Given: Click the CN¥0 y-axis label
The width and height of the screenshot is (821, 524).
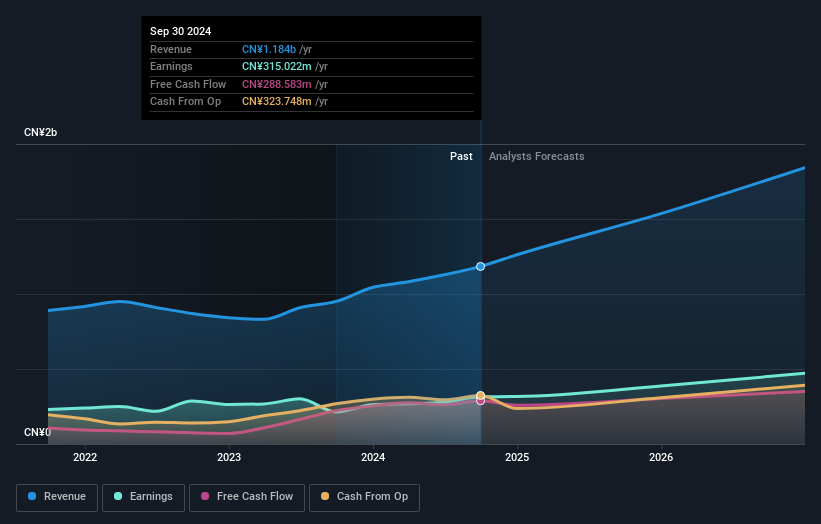Looking at the screenshot, I should point(38,432).
